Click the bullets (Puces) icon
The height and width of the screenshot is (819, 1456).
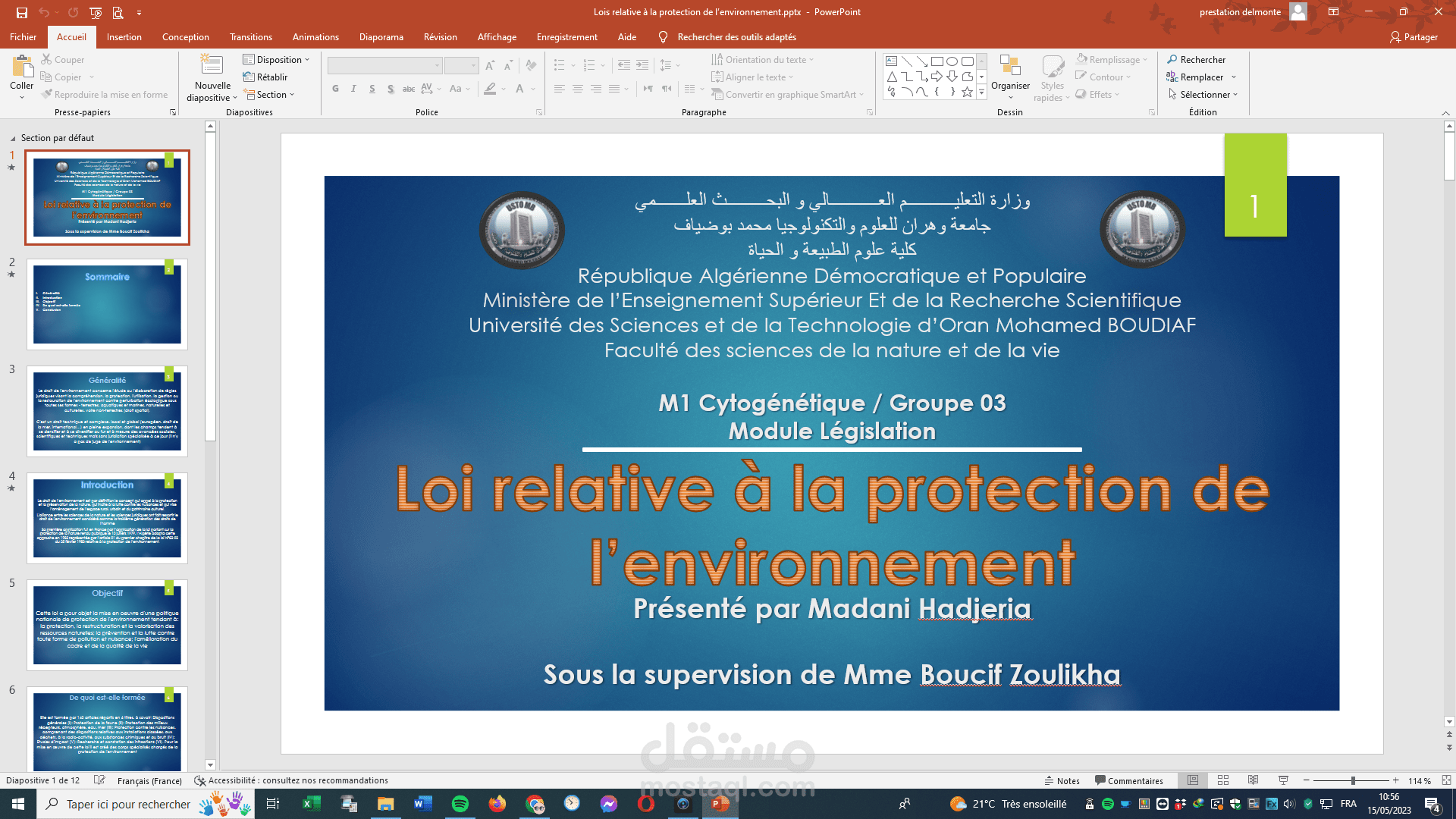pos(559,65)
